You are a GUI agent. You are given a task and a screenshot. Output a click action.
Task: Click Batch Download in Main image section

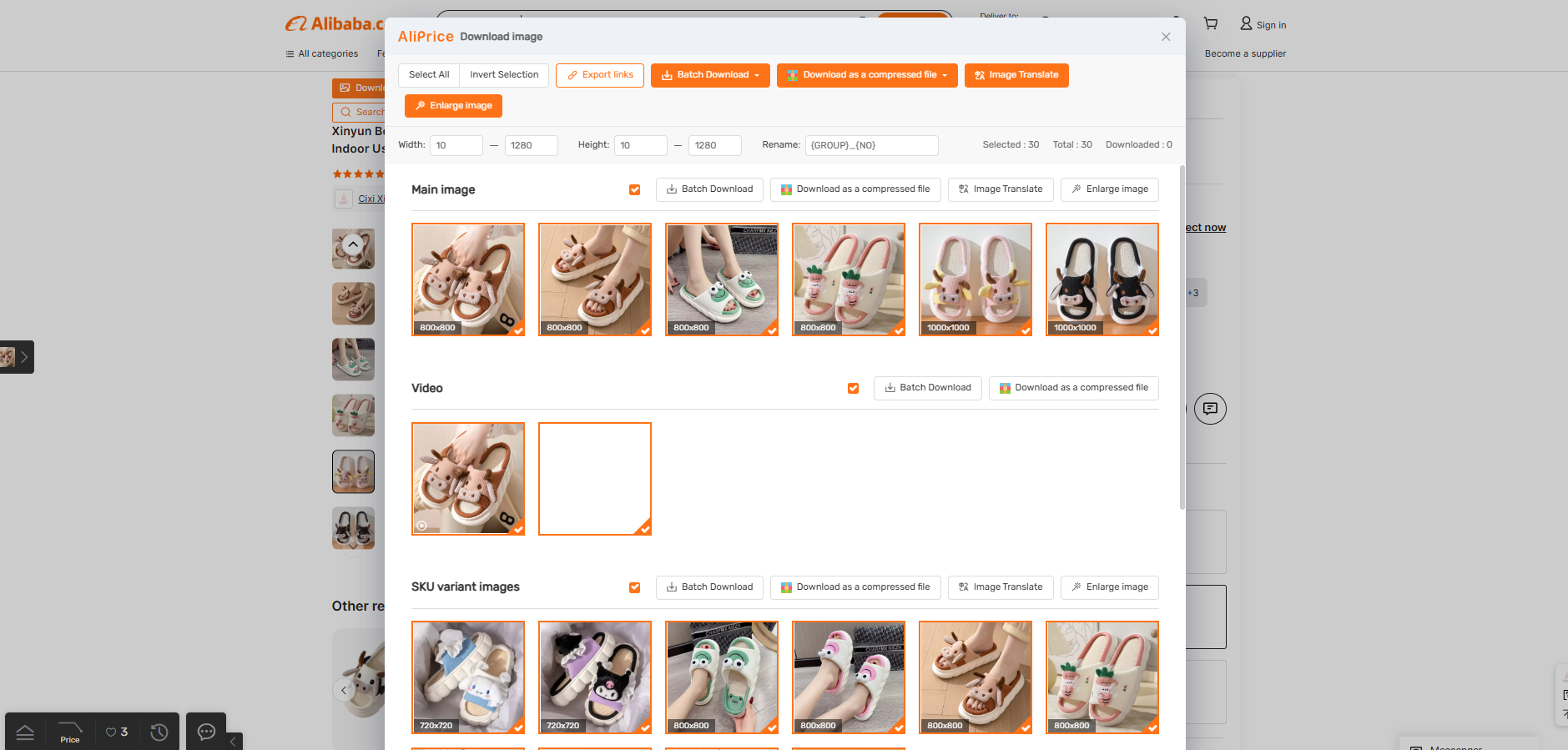coord(709,189)
